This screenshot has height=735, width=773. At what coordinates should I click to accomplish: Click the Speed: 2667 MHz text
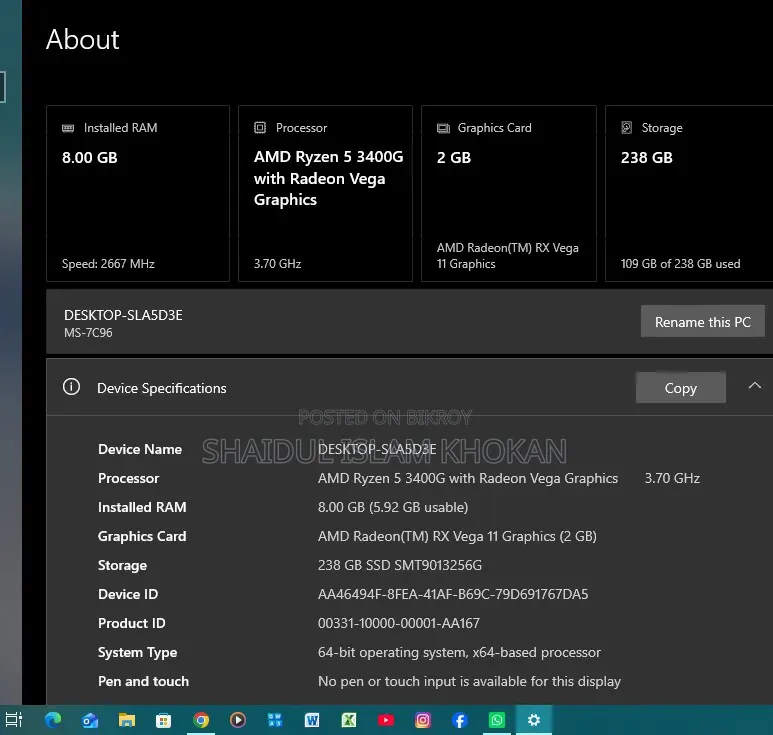tap(108, 264)
